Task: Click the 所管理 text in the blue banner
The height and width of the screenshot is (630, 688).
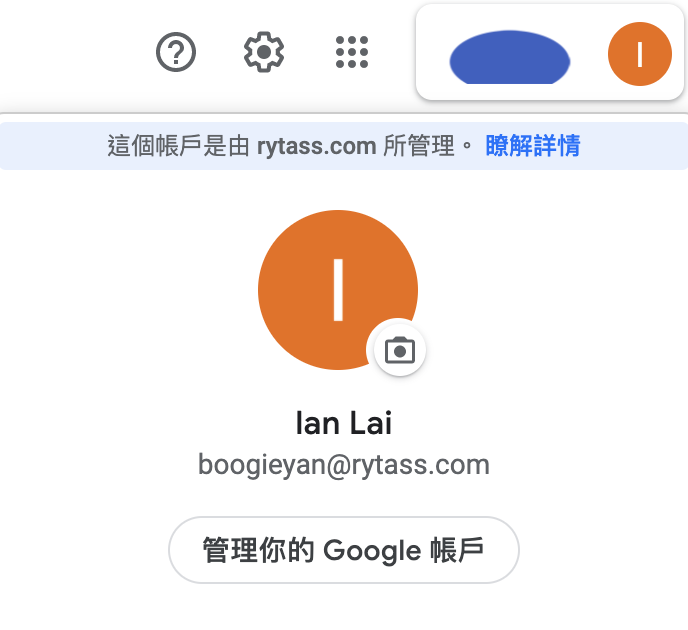Action: coord(419,146)
